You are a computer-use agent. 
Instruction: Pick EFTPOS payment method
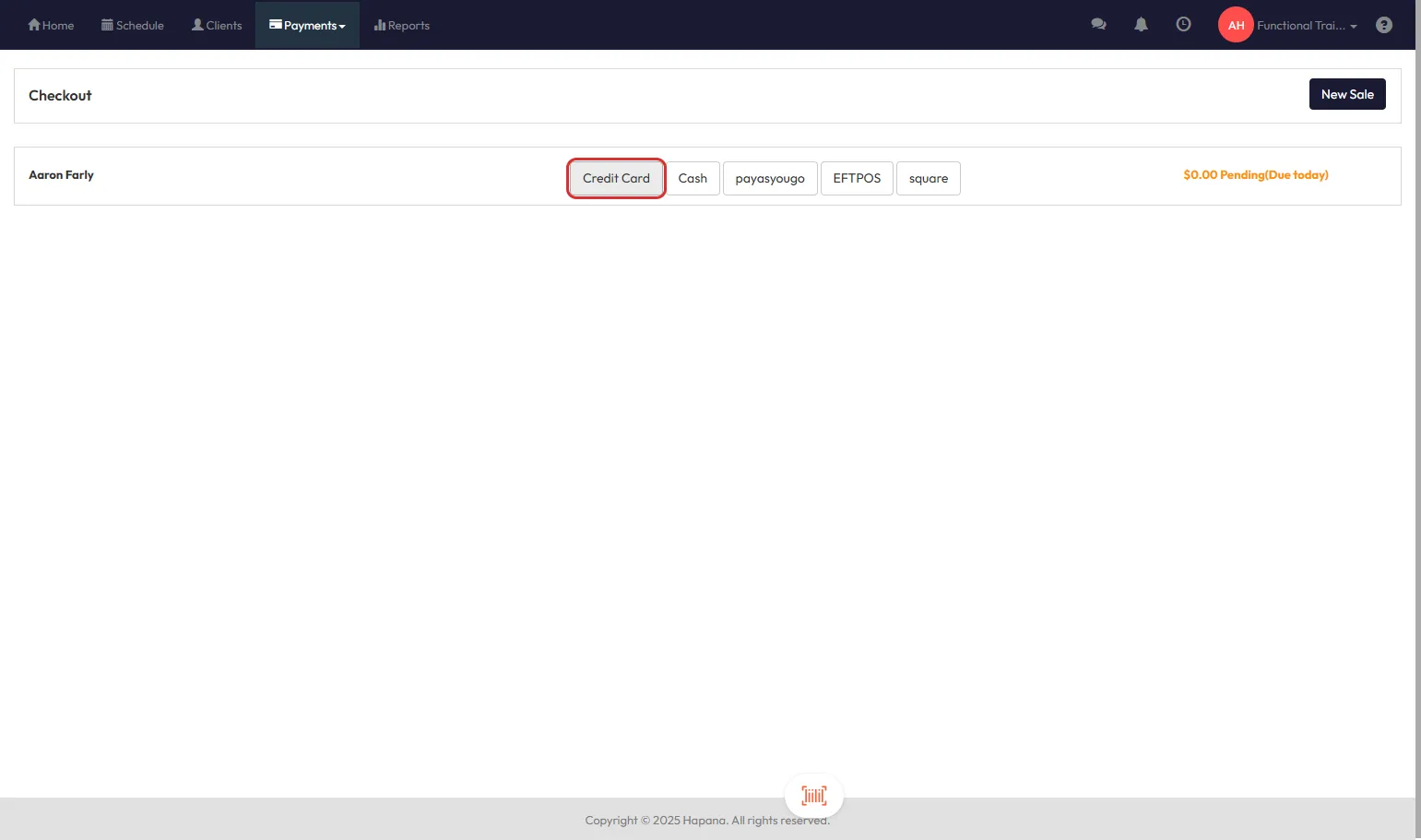point(857,178)
